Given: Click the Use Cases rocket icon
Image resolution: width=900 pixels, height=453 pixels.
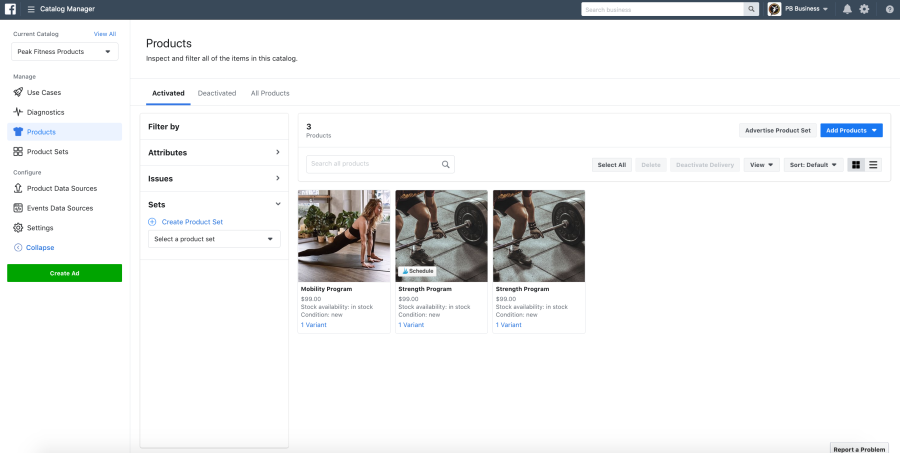Looking at the screenshot, I should (x=18, y=92).
